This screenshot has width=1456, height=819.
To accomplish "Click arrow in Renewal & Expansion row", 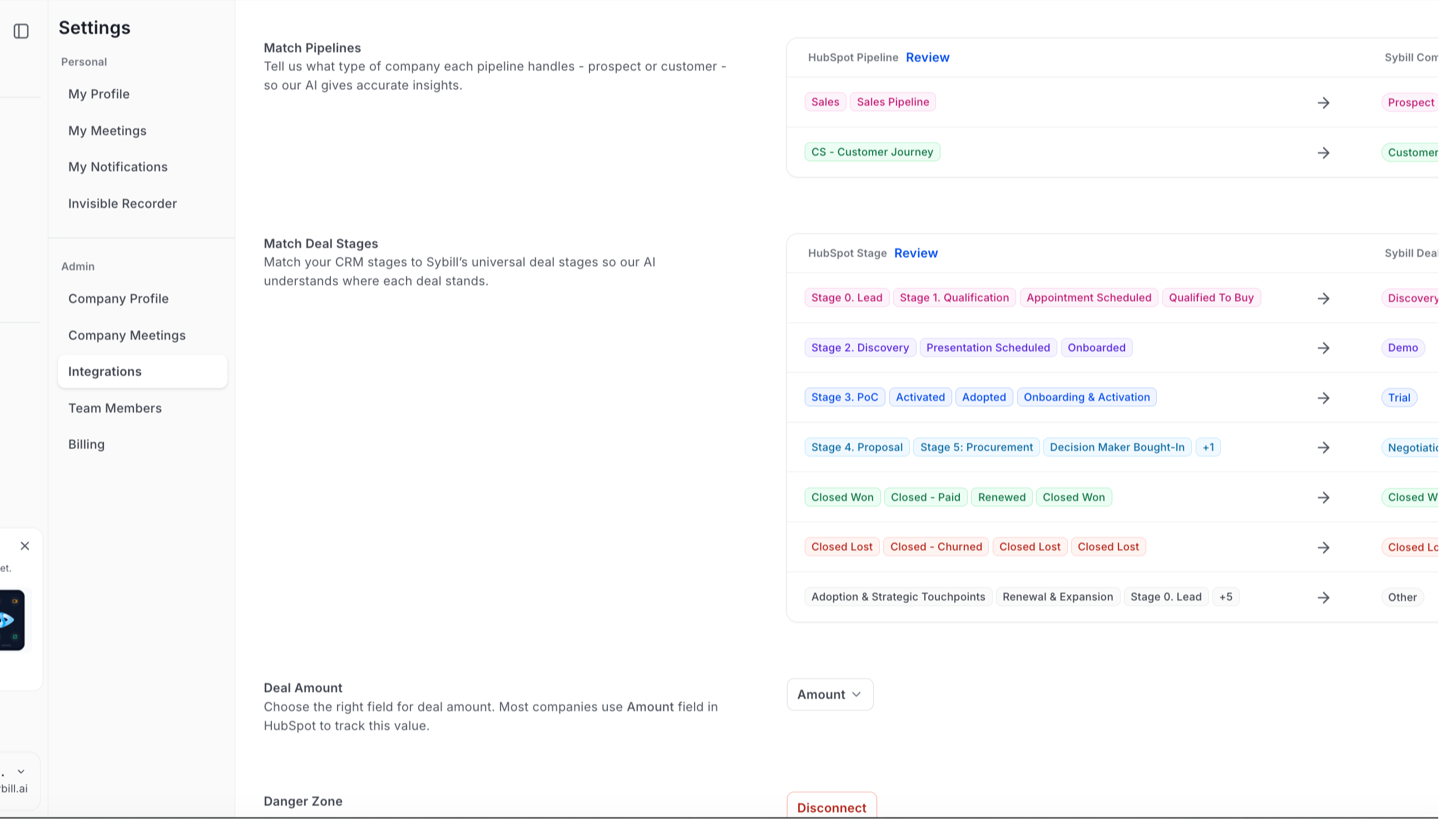I will click(x=1323, y=598).
